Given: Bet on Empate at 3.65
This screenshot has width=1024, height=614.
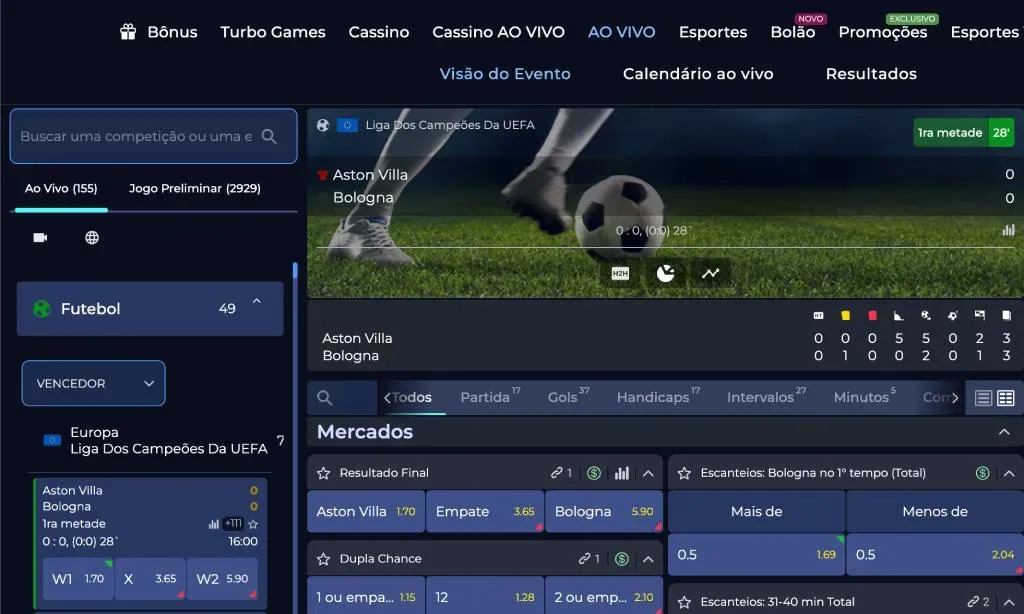Looking at the screenshot, I should tap(485, 511).
